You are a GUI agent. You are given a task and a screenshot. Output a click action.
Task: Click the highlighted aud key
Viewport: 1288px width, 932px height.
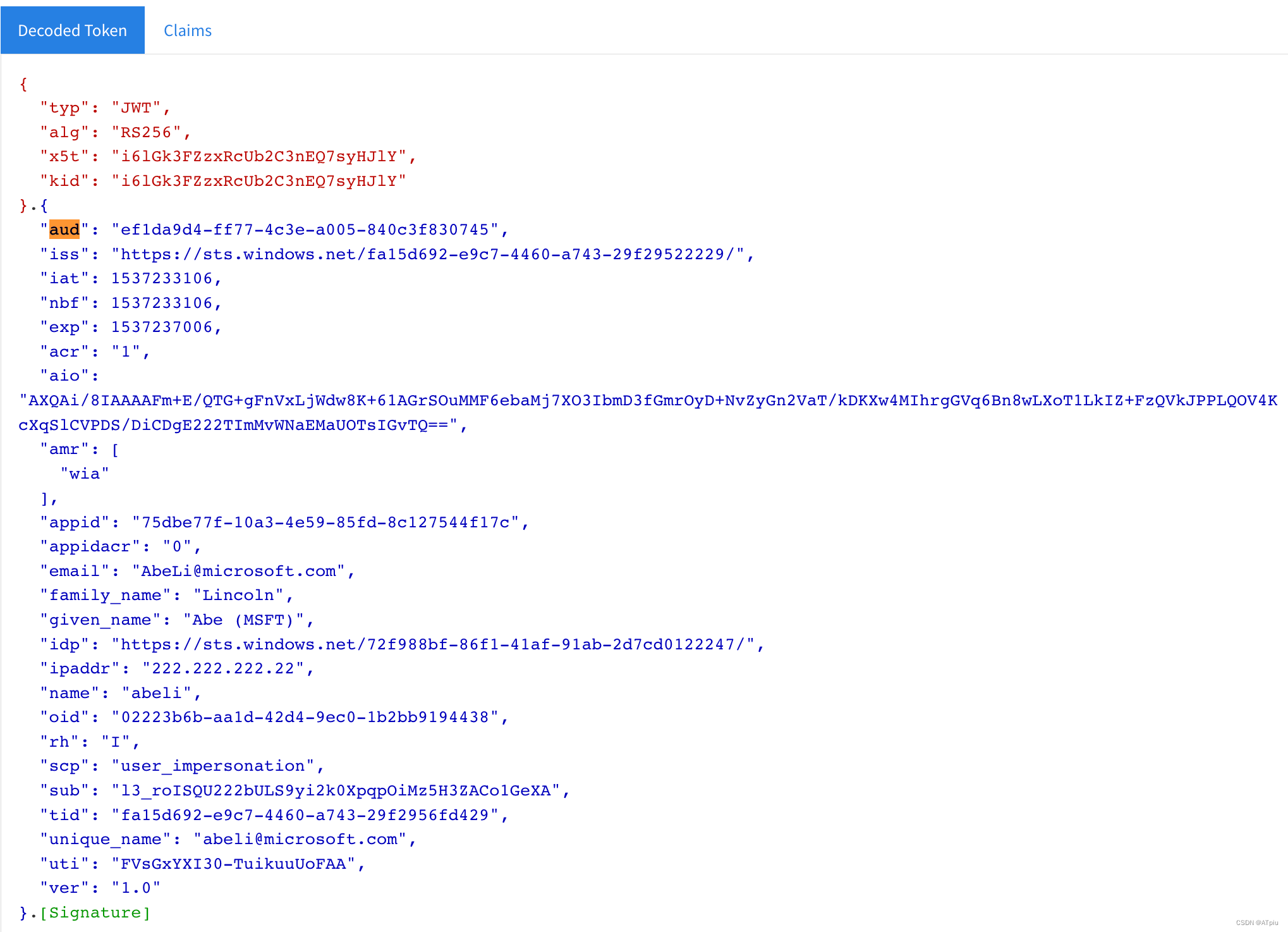click(x=64, y=230)
